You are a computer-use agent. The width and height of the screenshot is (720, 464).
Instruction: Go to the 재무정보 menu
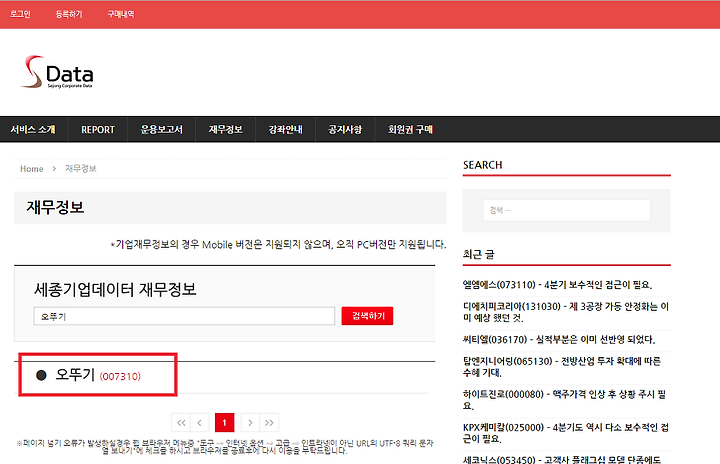coord(225,130)
